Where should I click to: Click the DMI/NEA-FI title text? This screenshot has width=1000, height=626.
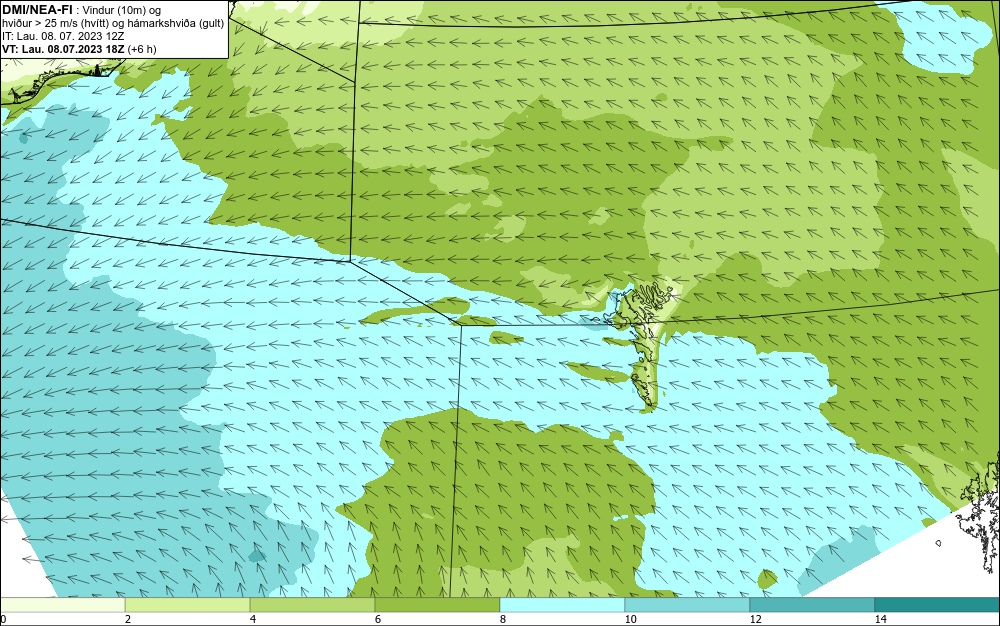[37, 10]
